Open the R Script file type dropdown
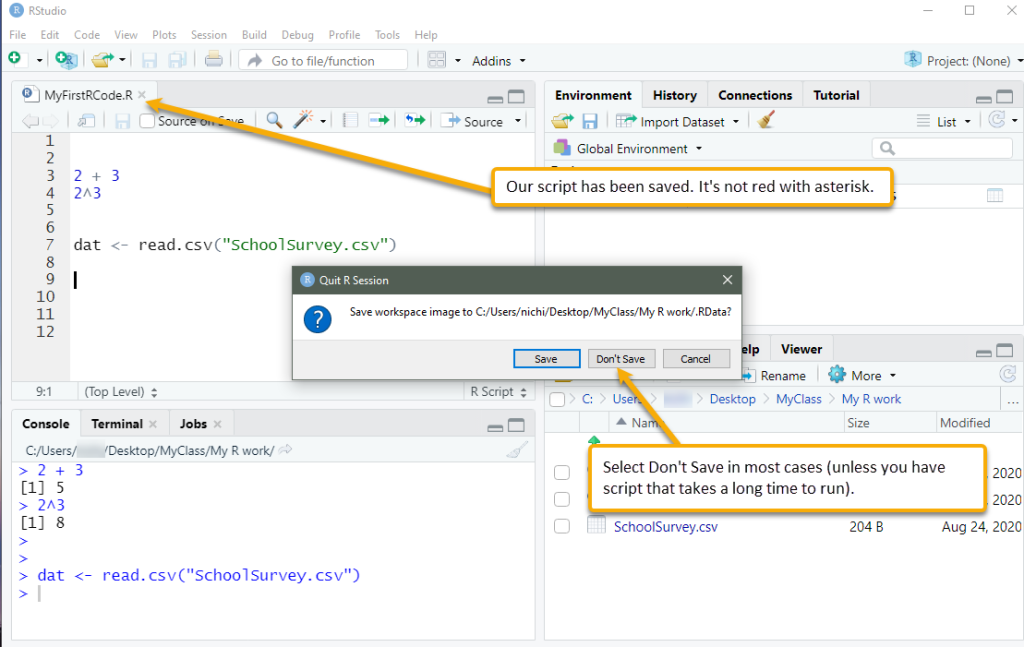1024x647 pixels. click(x=498, y=392)
